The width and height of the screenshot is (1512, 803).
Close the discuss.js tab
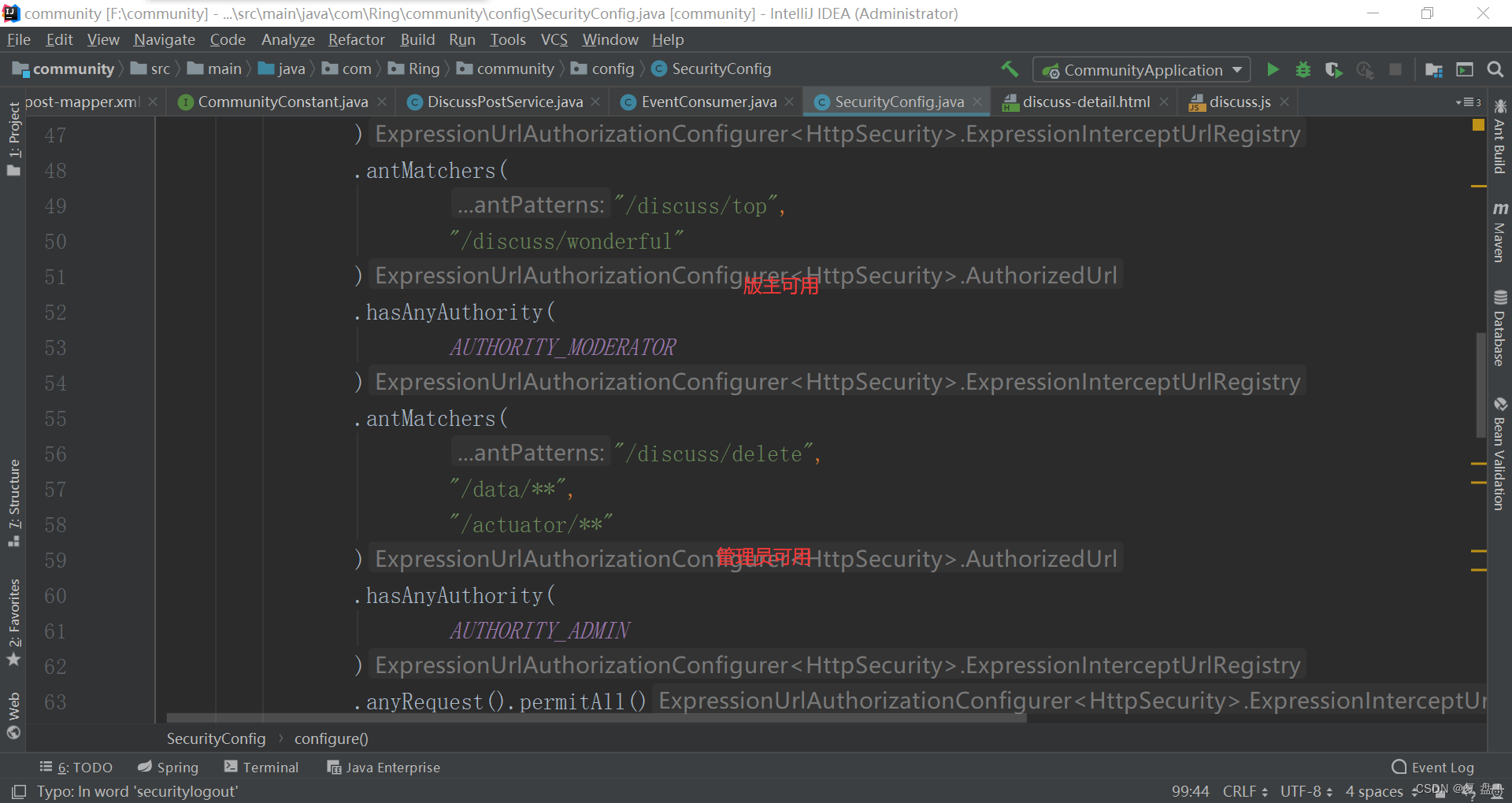[x=1284, y=102]
